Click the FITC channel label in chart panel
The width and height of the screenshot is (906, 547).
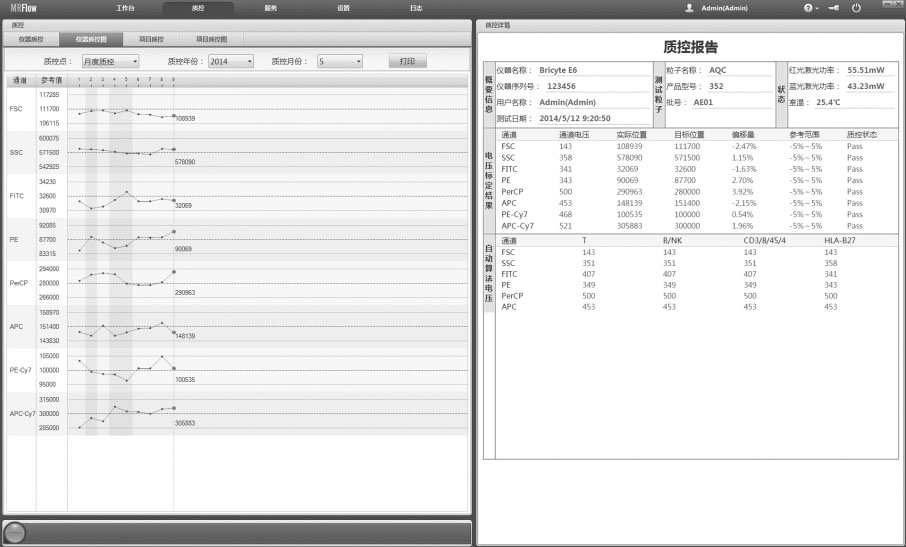pyautogui.click(x=17, y=196)
